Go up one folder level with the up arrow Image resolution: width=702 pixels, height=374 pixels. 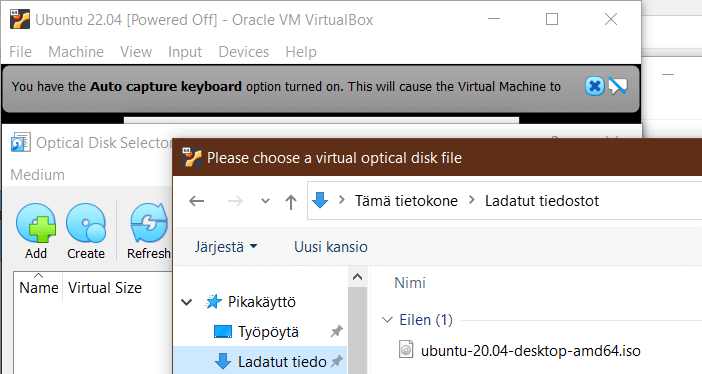291,202
